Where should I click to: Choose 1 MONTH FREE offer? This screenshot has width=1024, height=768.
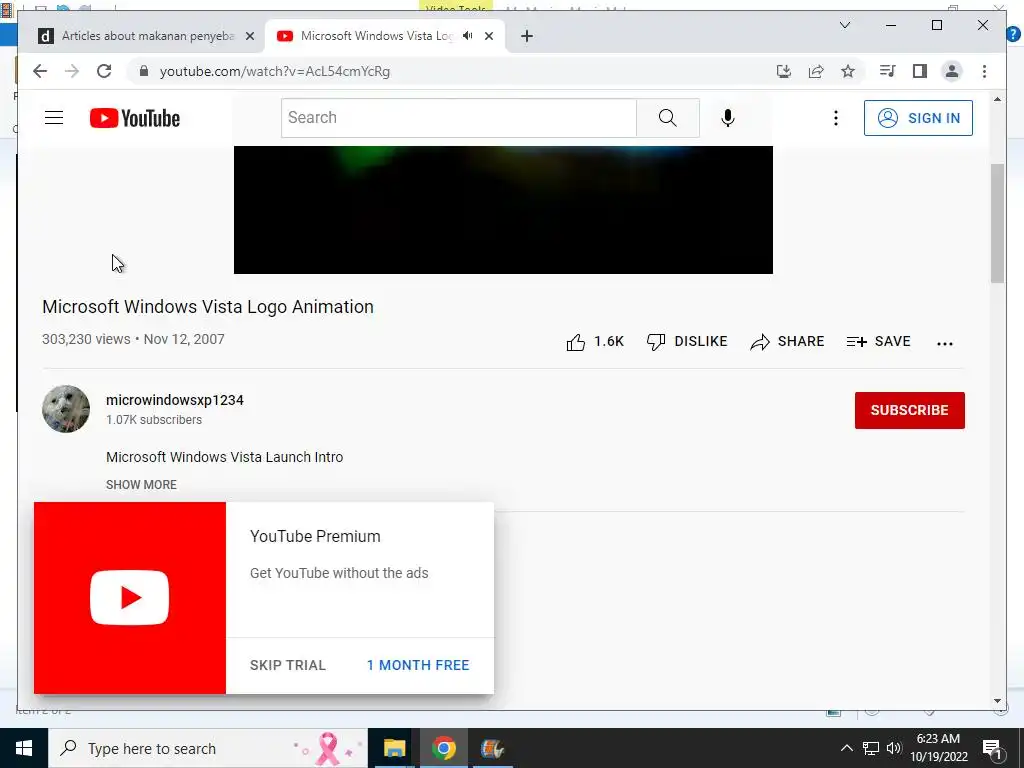point(418,665)
